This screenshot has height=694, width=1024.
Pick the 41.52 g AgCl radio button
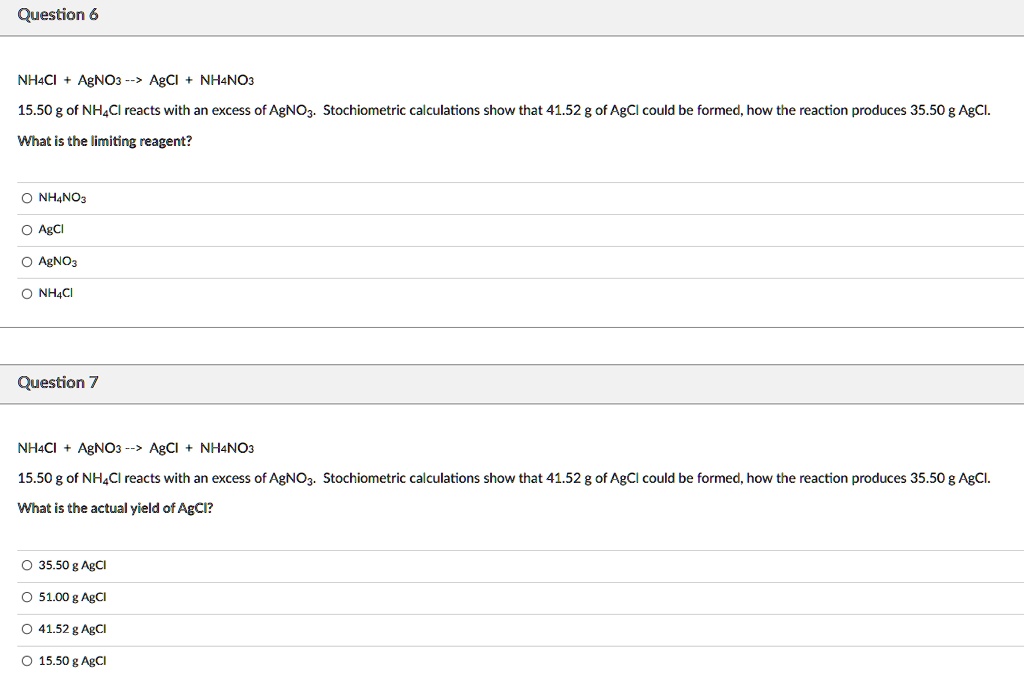click(x=26, y=629)
